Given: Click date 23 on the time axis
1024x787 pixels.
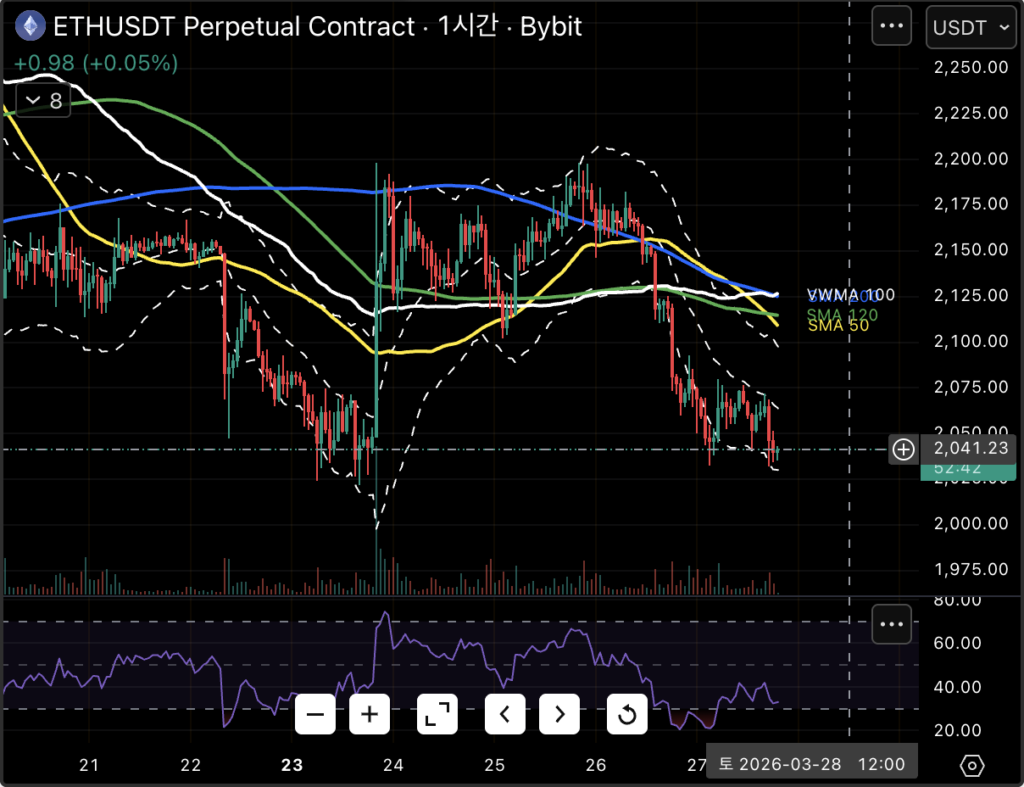Looking at the screenshot, I should [x=292, y=766].
